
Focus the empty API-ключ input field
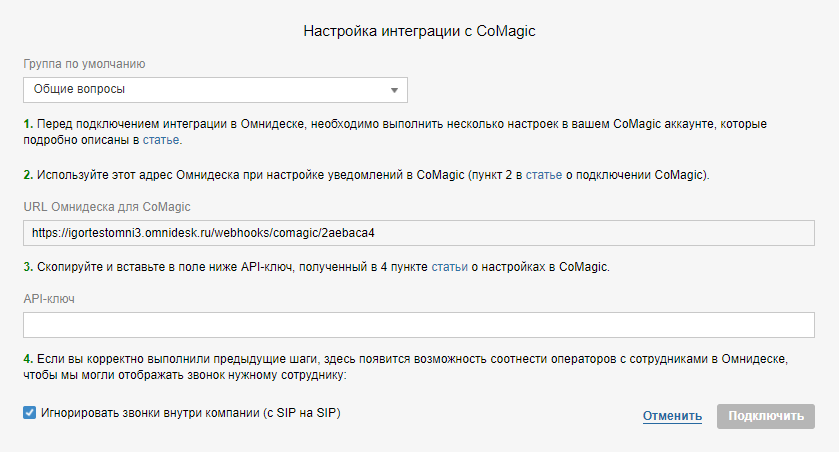pyautogui.click(x=418, y=325)
